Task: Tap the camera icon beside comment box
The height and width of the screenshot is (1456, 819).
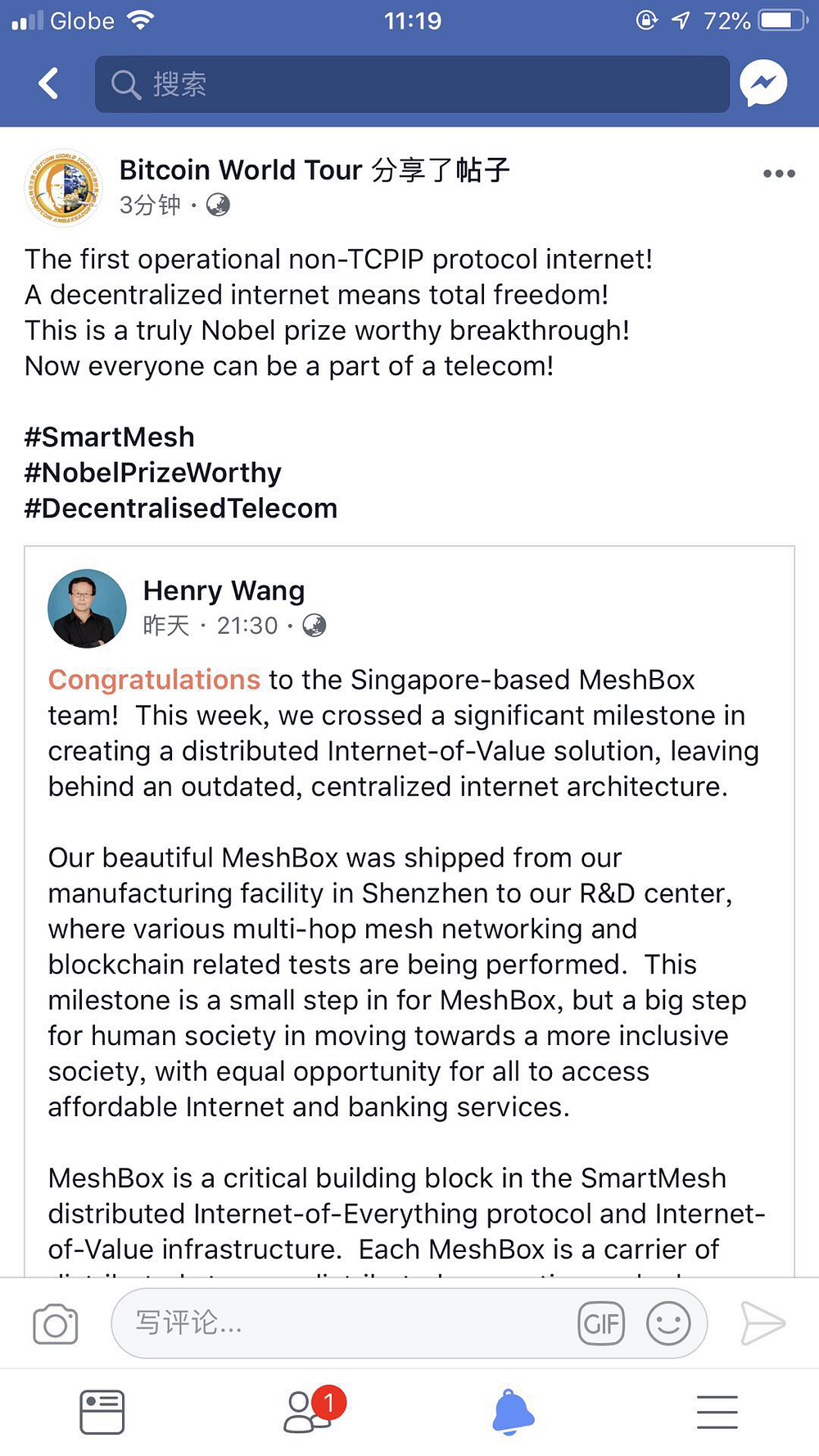Action: pos(56,1323)
